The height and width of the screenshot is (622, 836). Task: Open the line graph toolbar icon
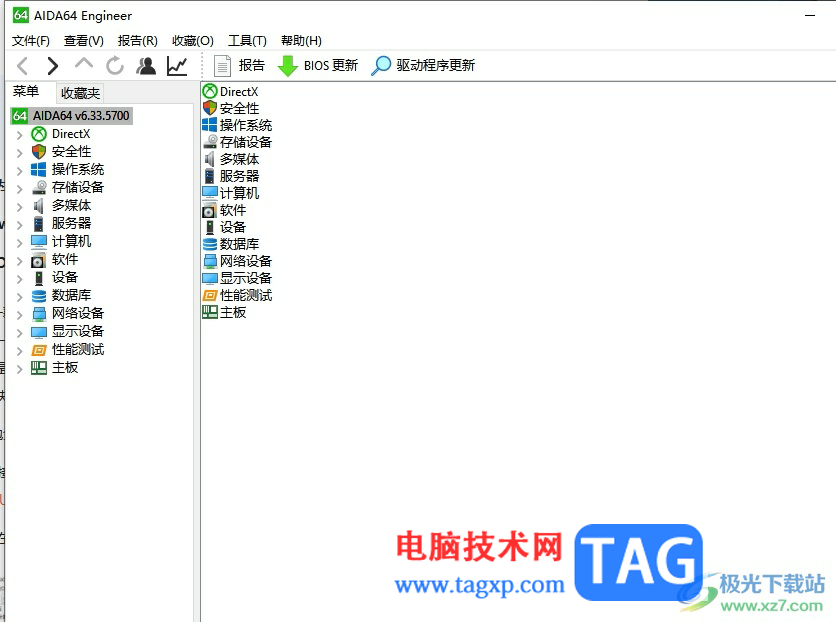(177, 66)
